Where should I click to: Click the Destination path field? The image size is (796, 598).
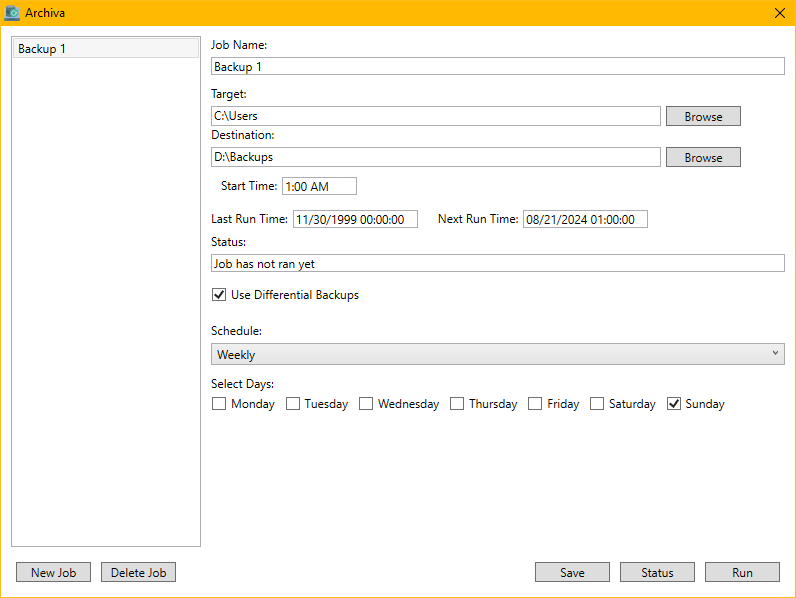[x=436, y=157]
